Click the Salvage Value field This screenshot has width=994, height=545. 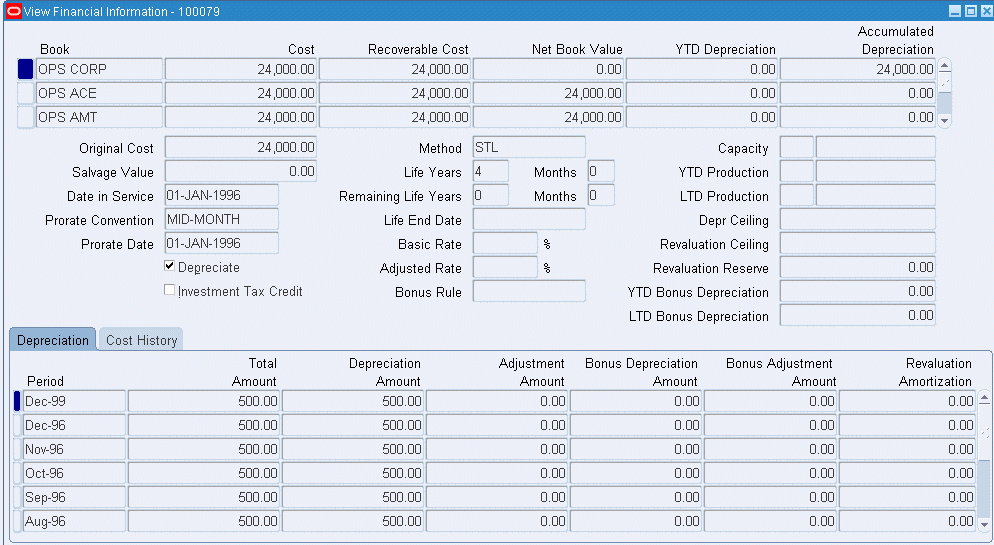pos(241,171)
